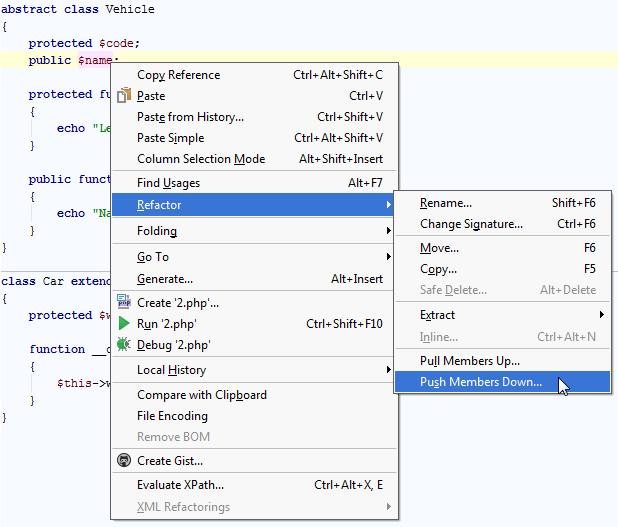Image resolution: width=618 pixels, height=527 pixels.
Task: Expand the Go To submenu arrow
Action: coord(389,257)
